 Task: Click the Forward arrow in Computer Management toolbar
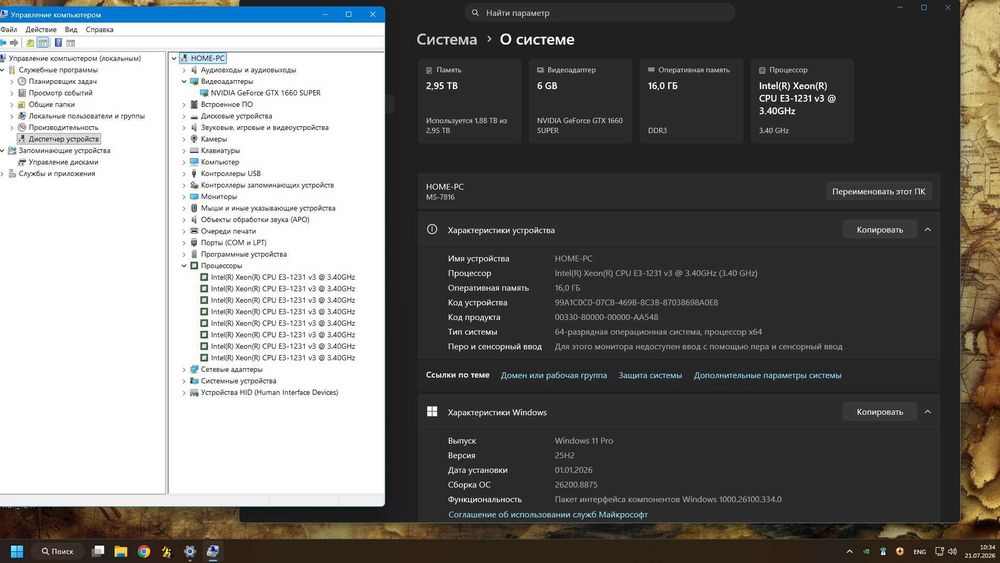pyautogui.click(x=14, y=43)
